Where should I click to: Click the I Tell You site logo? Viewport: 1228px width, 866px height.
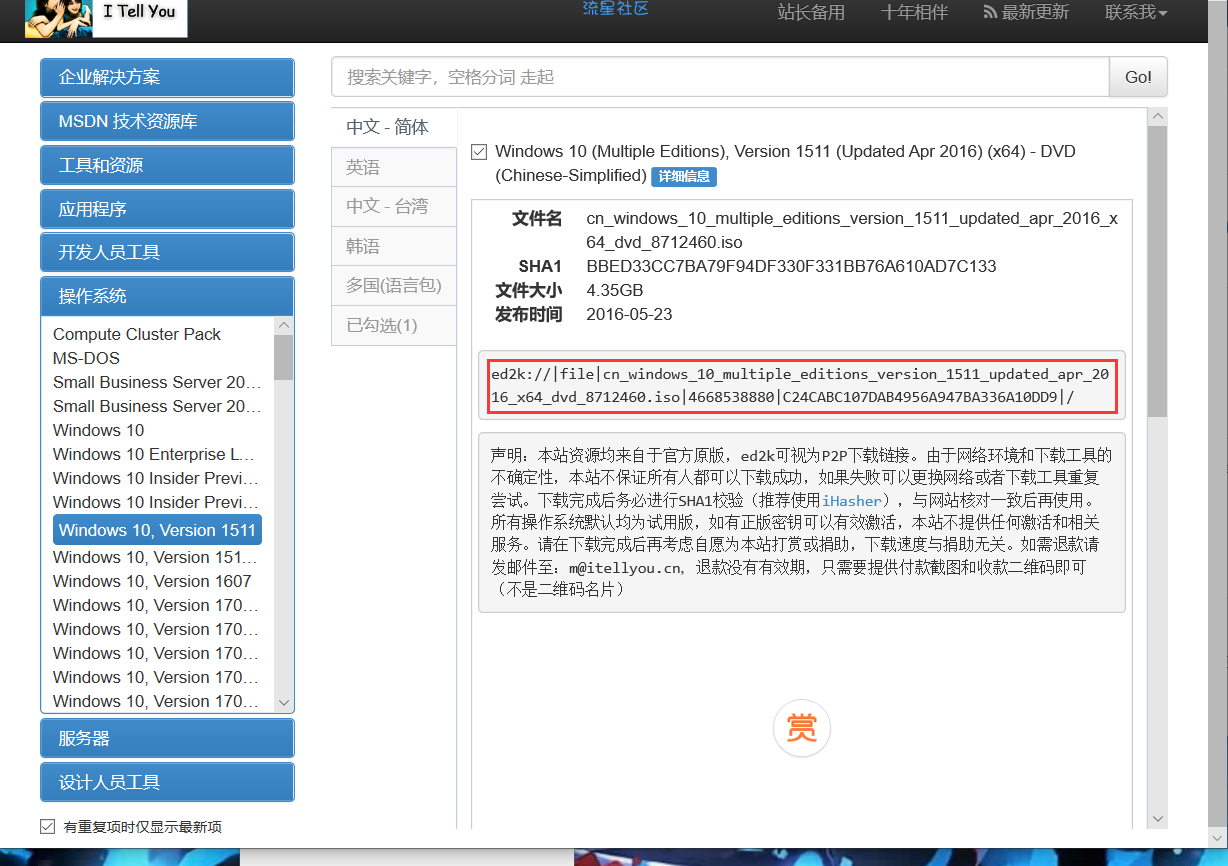tap(105, 18)
